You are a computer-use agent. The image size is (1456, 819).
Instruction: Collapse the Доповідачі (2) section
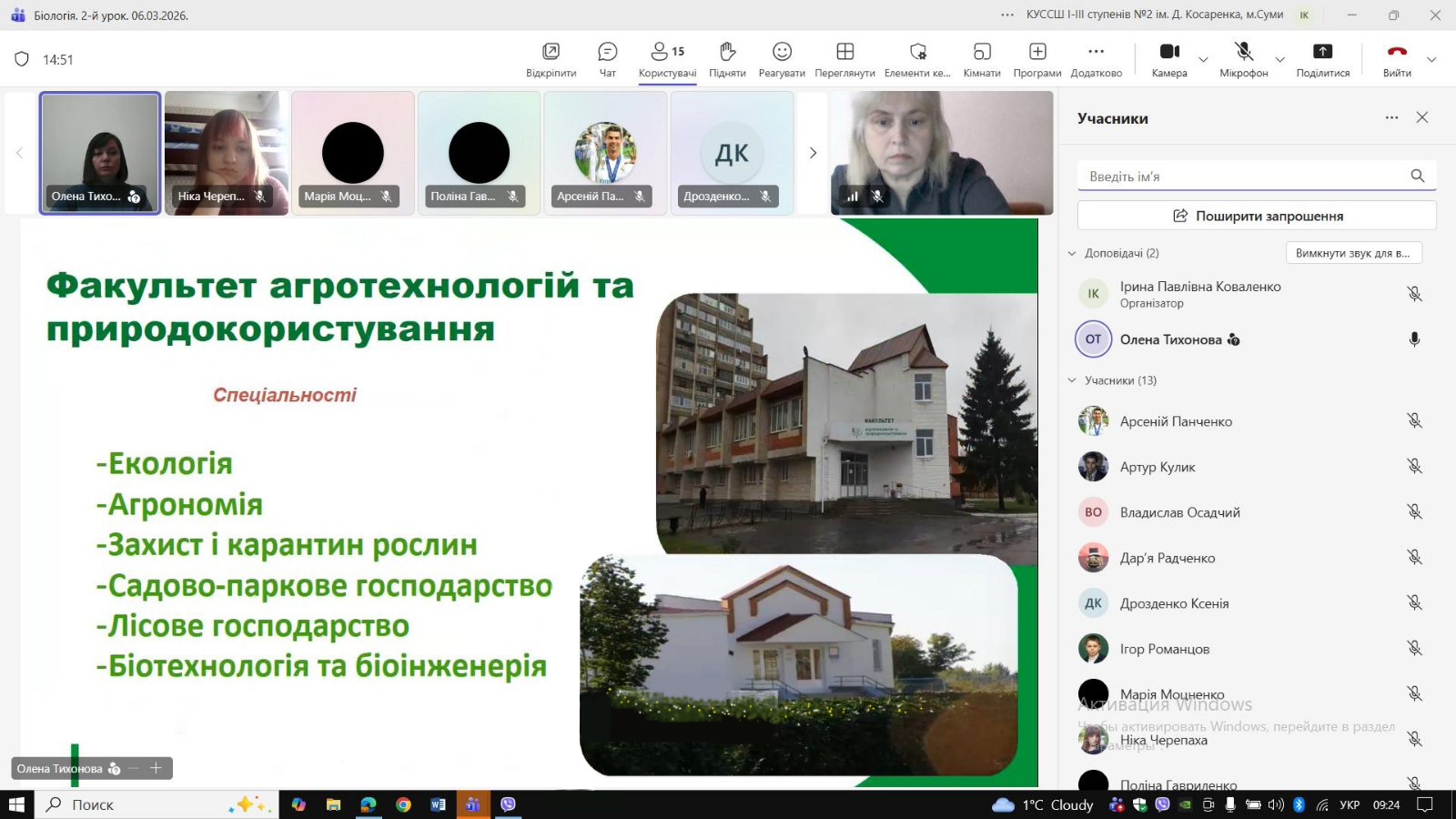point(1072,253)
